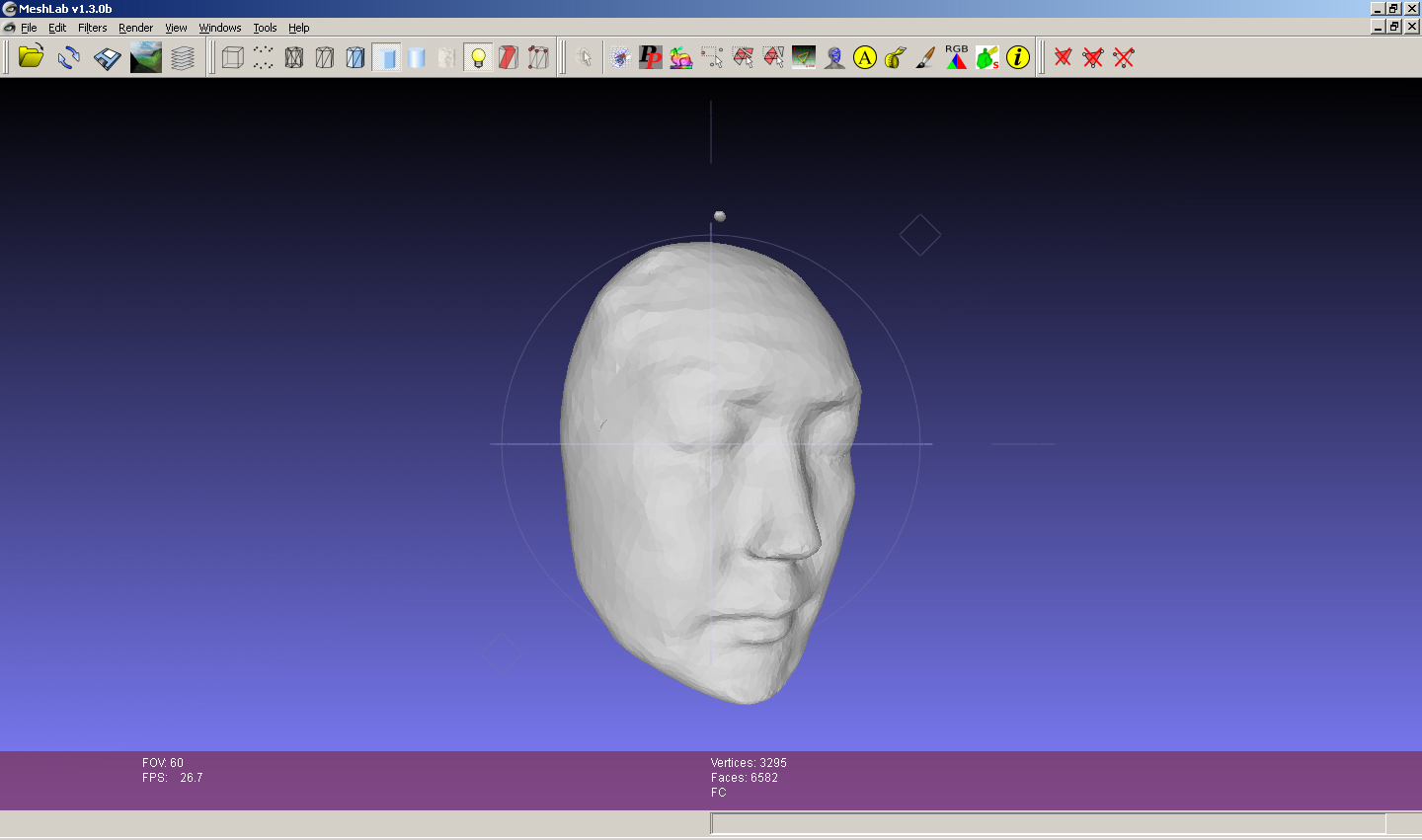Activate the paintbrush painting tool
Screen dimensions: 1422x840
[x=925, y=57]
